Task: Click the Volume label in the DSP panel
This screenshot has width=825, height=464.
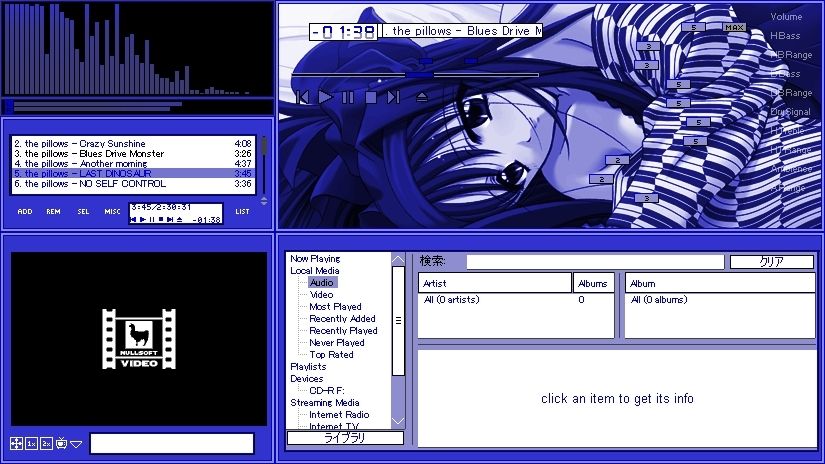Action: 786,17
